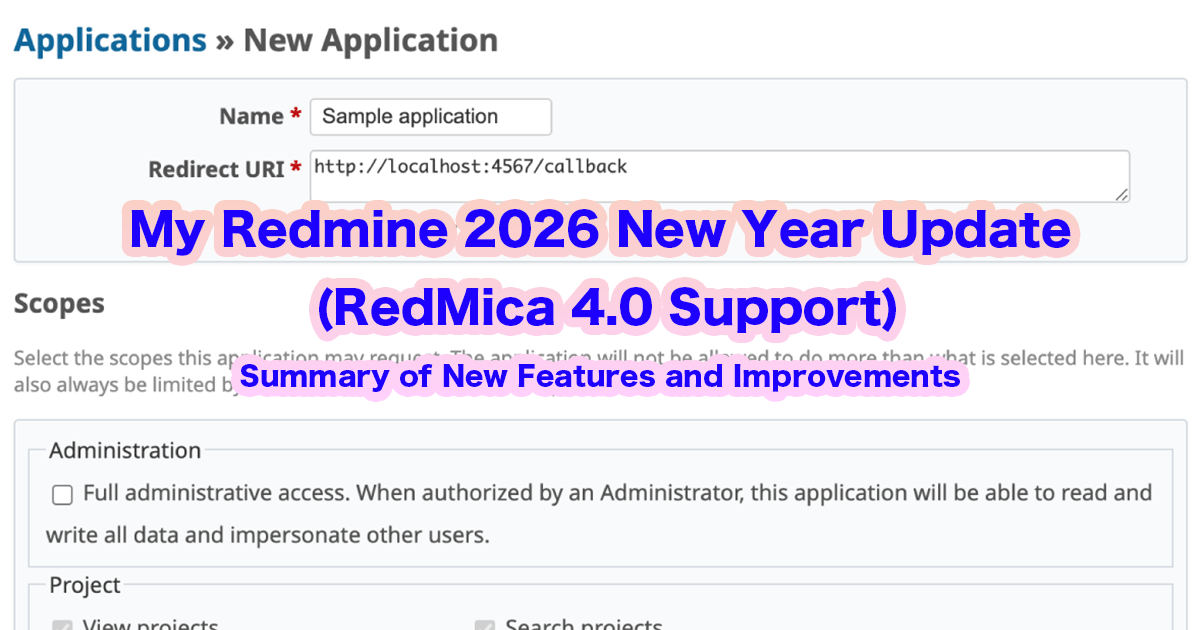Click the Scopes section heading
The image size is (1200, 630).
coord(58,302)
